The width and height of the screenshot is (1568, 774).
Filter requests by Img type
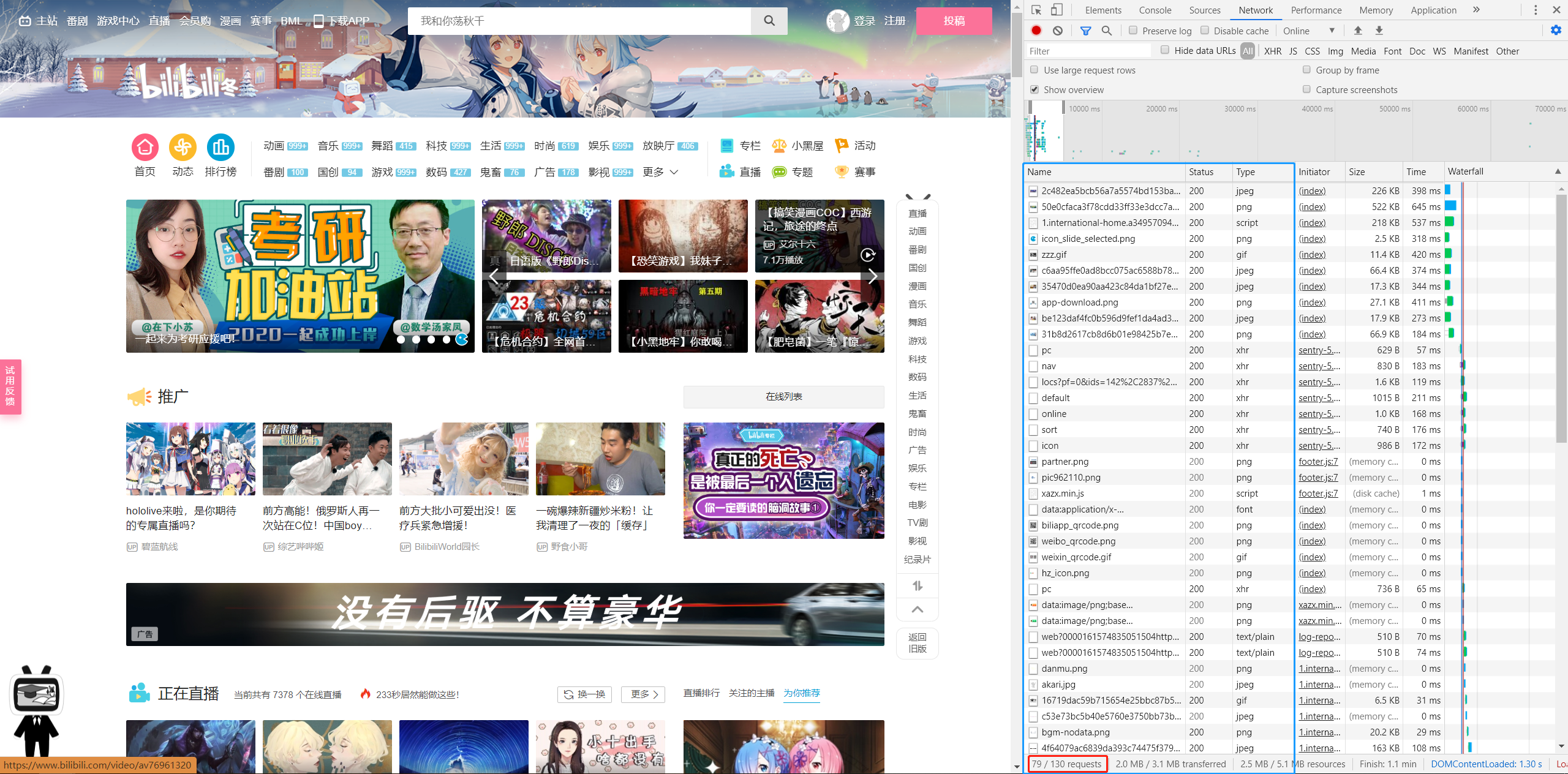(x=1335, y=51)
